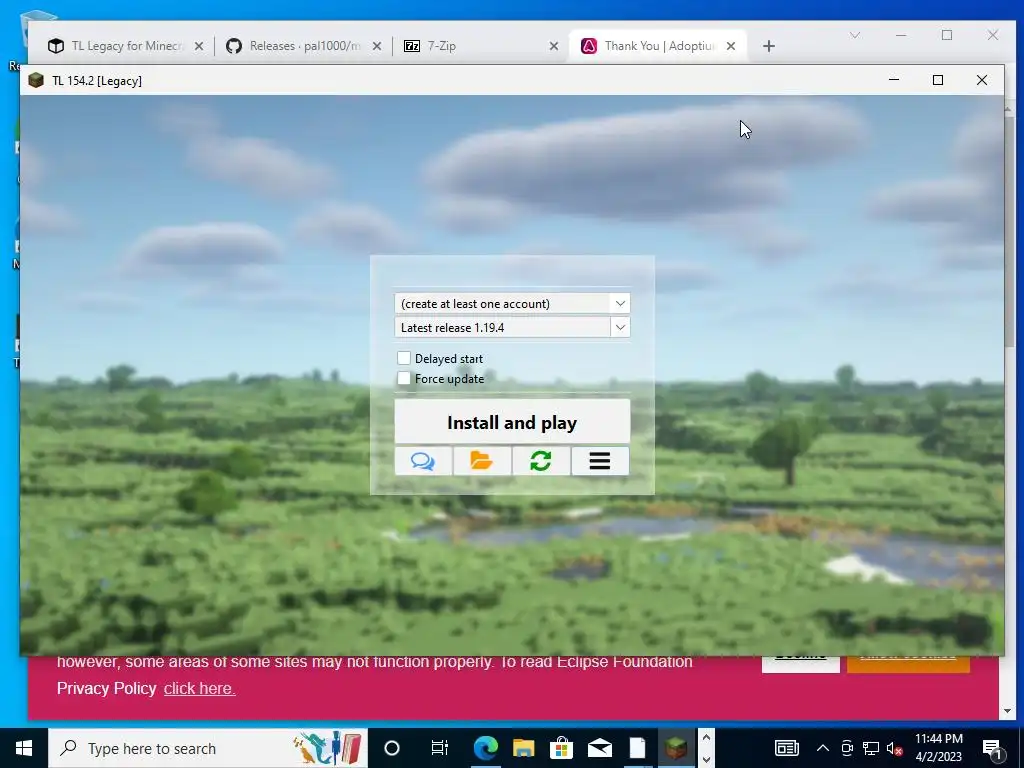Image resolution: width=1024 pixels, height=768 pixels.
Task: Minimize the TL 154.2 Legacy window
Action: pos(894,80)
